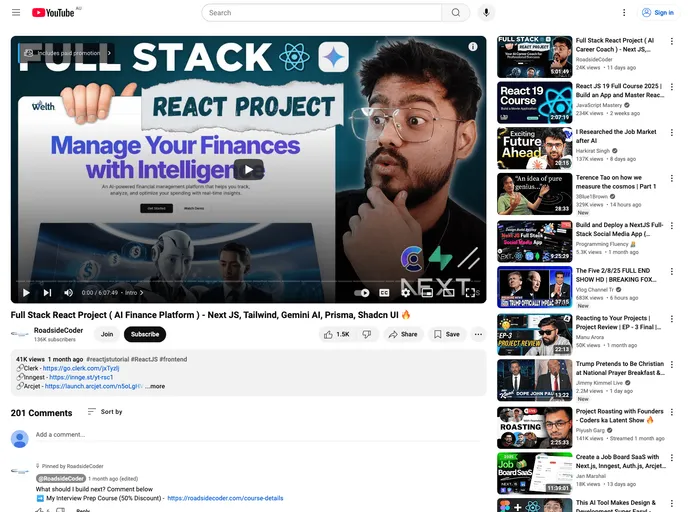Open options menu for Job Market video
Viewport: 688px width, 512px height.
(671, 132)
